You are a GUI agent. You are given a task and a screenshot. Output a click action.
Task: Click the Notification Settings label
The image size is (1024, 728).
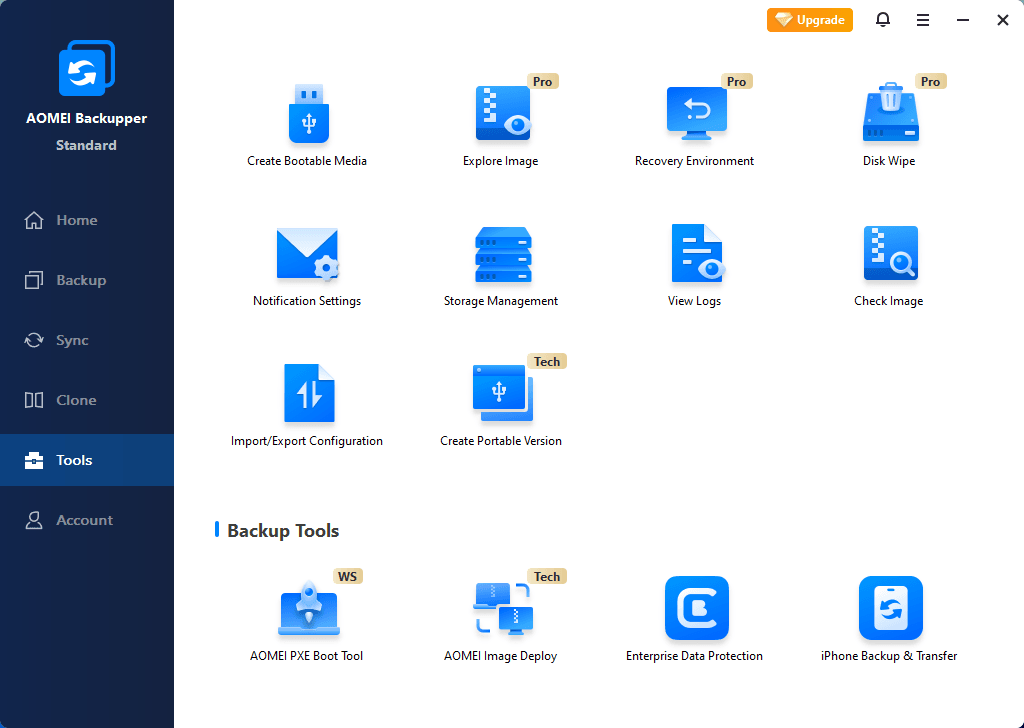coord(307,301)
